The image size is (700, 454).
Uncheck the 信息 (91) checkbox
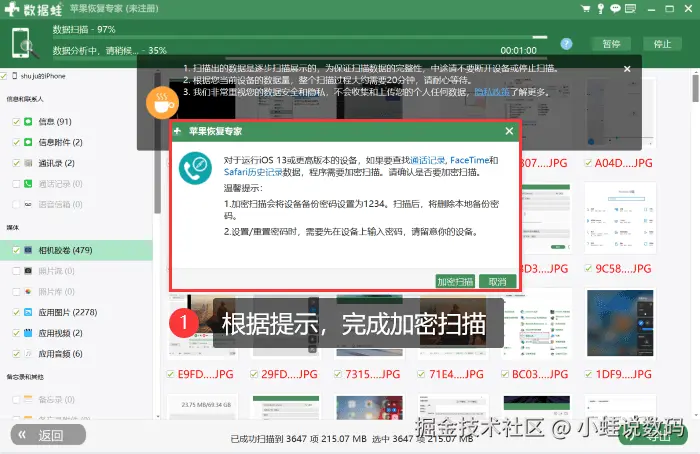point(16,121)
